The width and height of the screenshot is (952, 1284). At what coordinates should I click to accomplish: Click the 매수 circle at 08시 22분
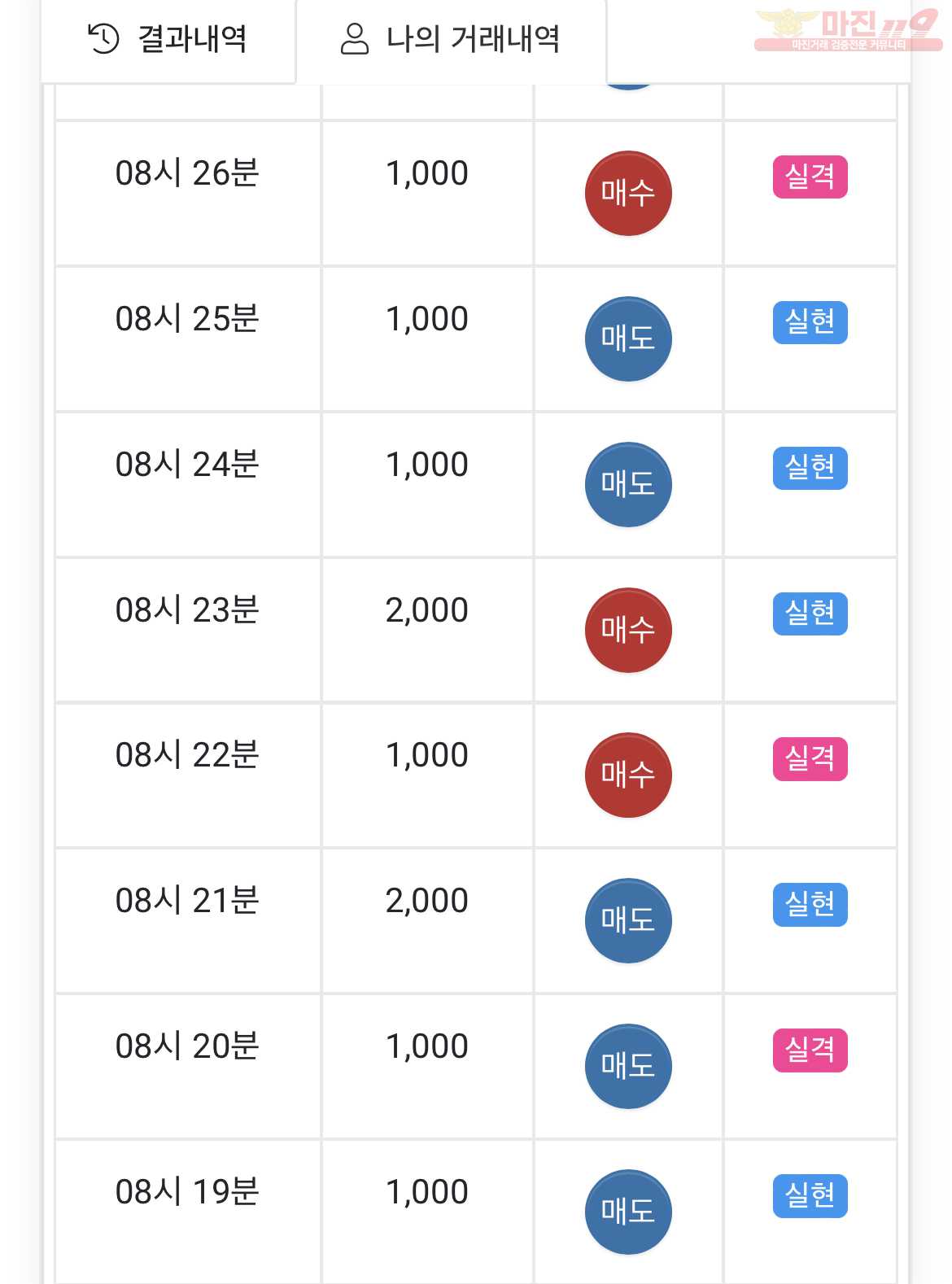click(628, 775)
